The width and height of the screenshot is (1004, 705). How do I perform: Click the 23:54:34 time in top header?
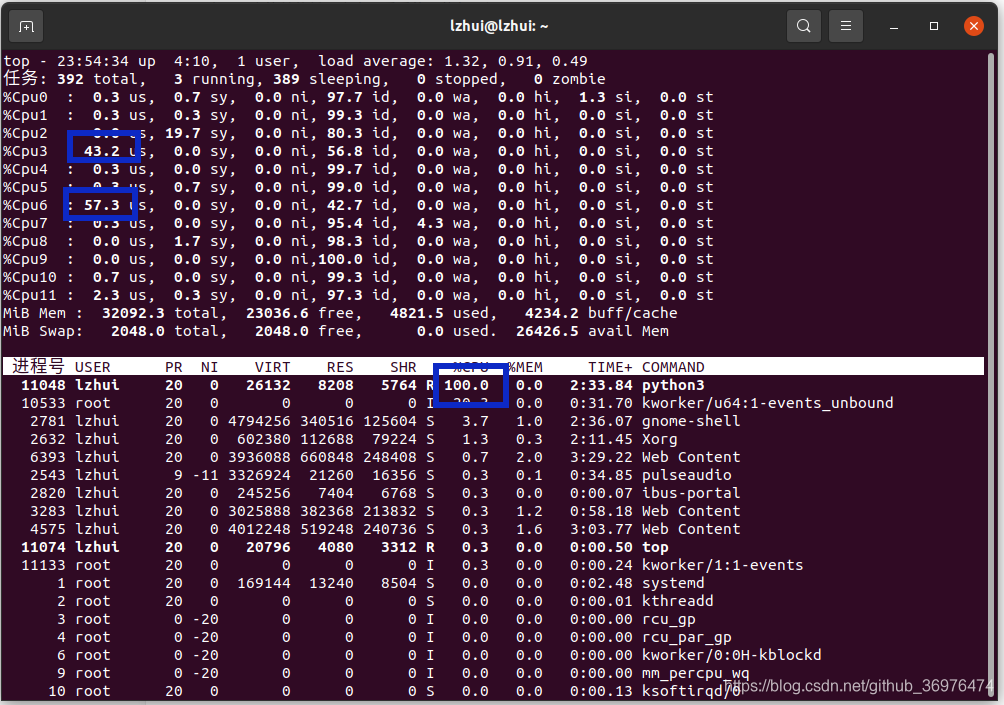click(93, 61)
